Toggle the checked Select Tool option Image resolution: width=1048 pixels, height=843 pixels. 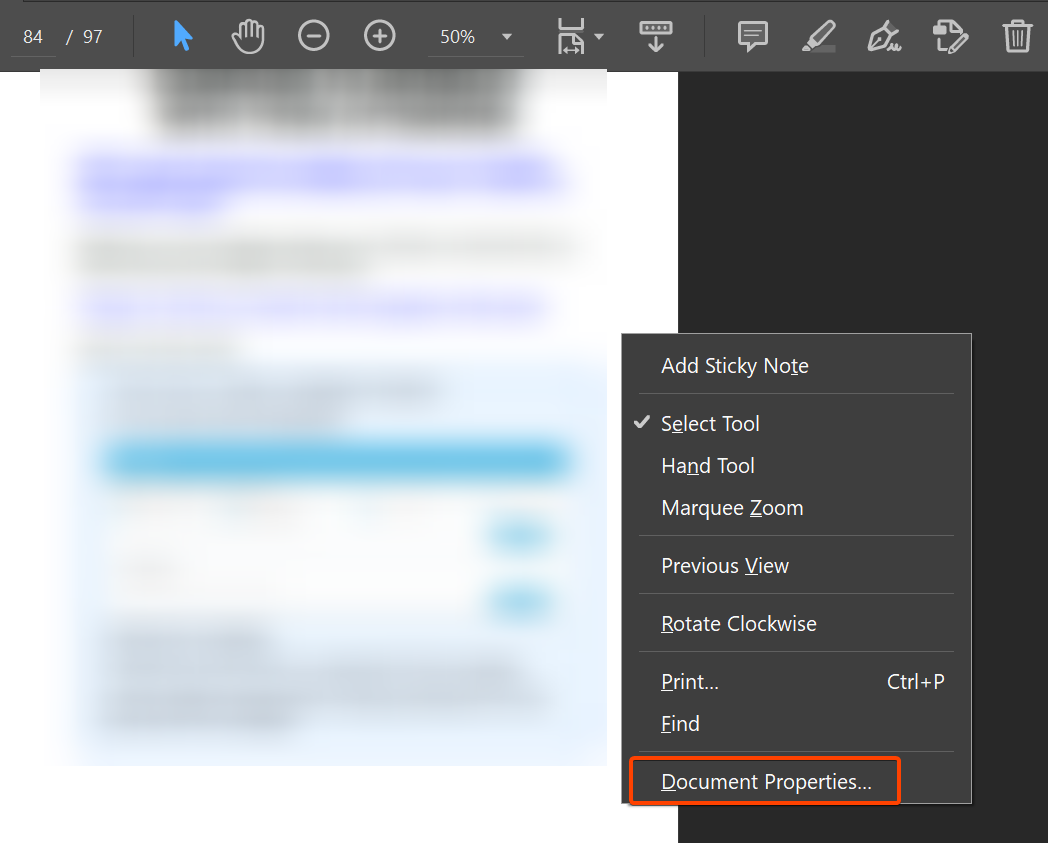pyautogui.click(x=710, y=423)
